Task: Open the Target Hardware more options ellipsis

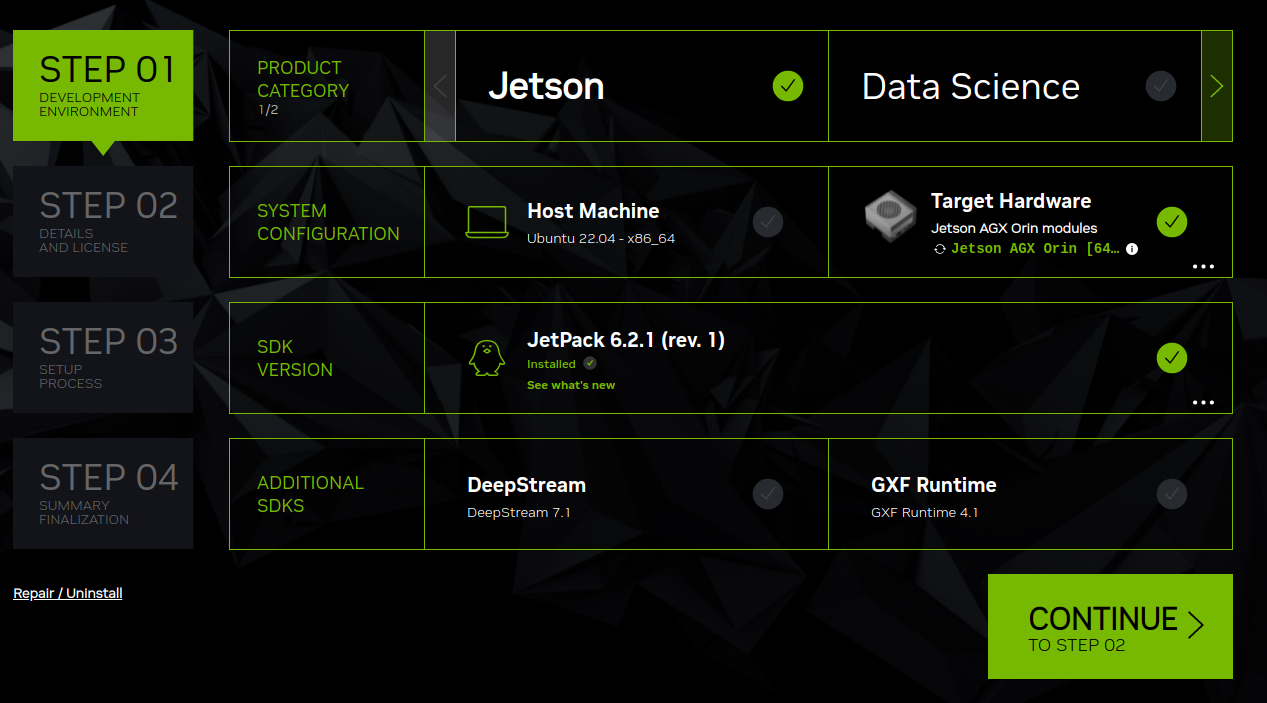Action: coord(1203,267)
